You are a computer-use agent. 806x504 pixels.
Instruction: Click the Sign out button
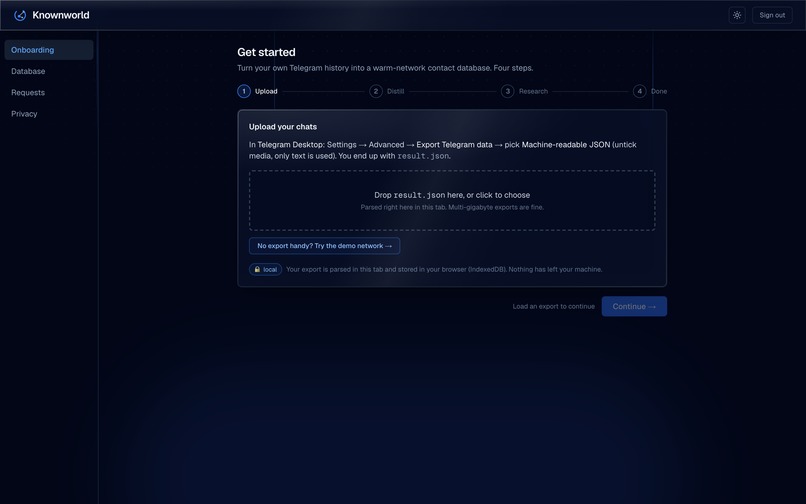click(772, 15)
